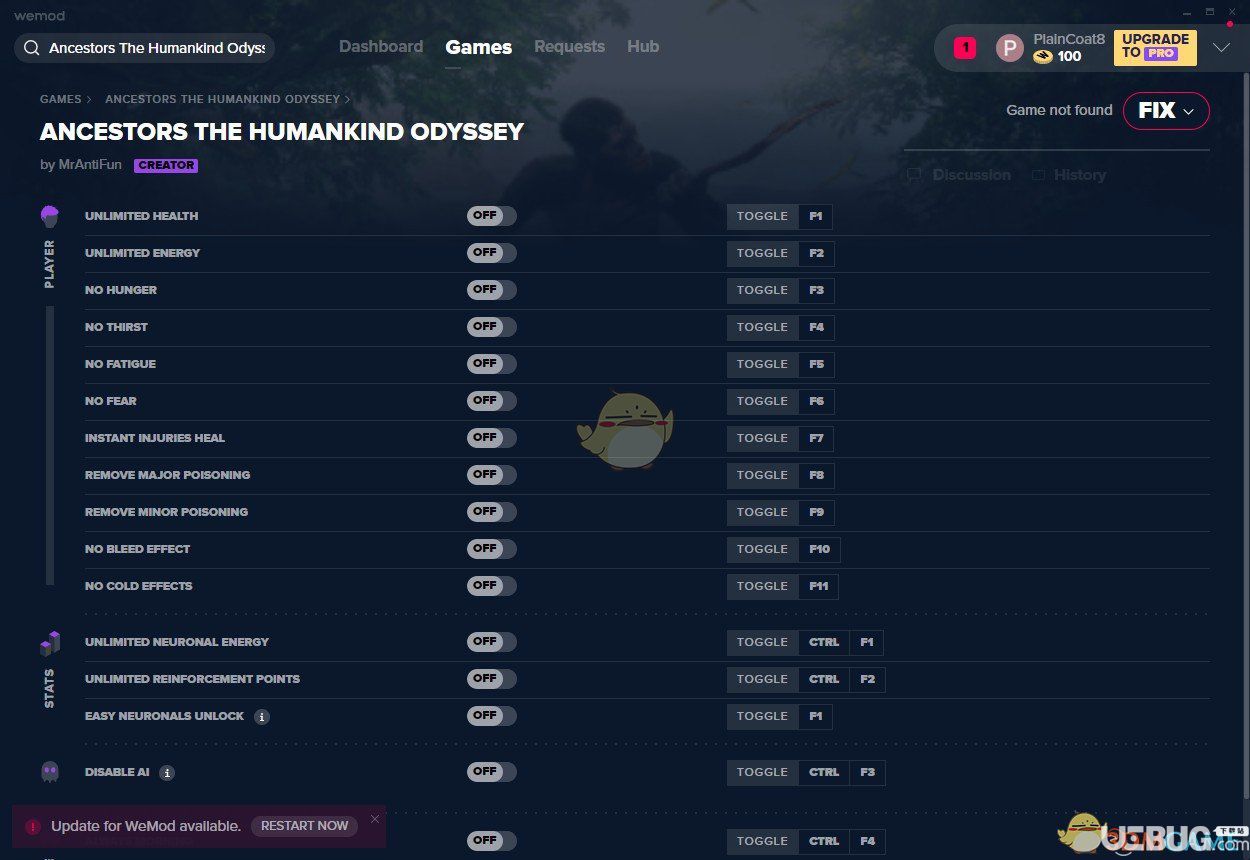Switch to the Hub tab
The height and width of the screenshot is (860, 1250).
[x=643, y=47]
